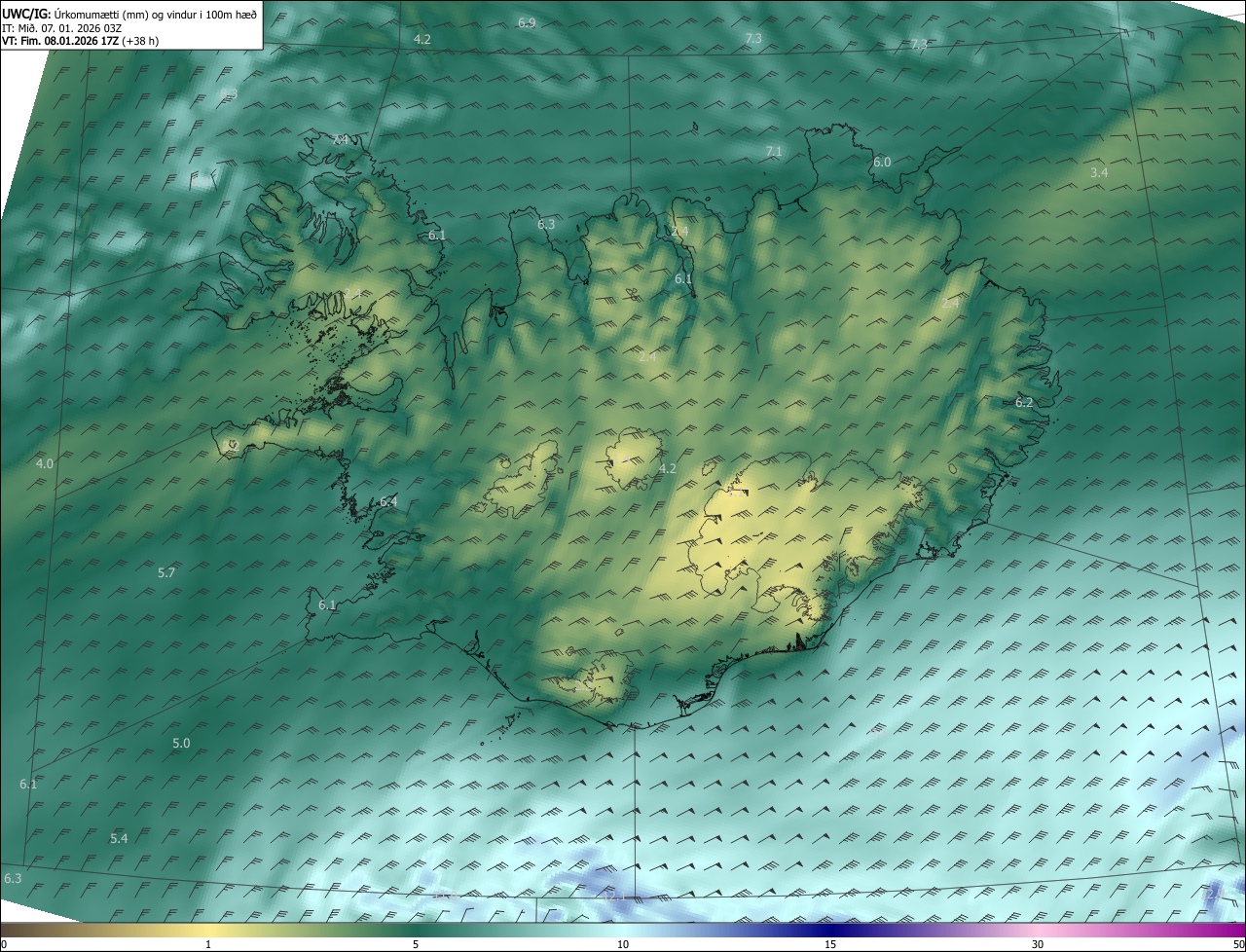Click the 6.9 value label on the map

527,22
